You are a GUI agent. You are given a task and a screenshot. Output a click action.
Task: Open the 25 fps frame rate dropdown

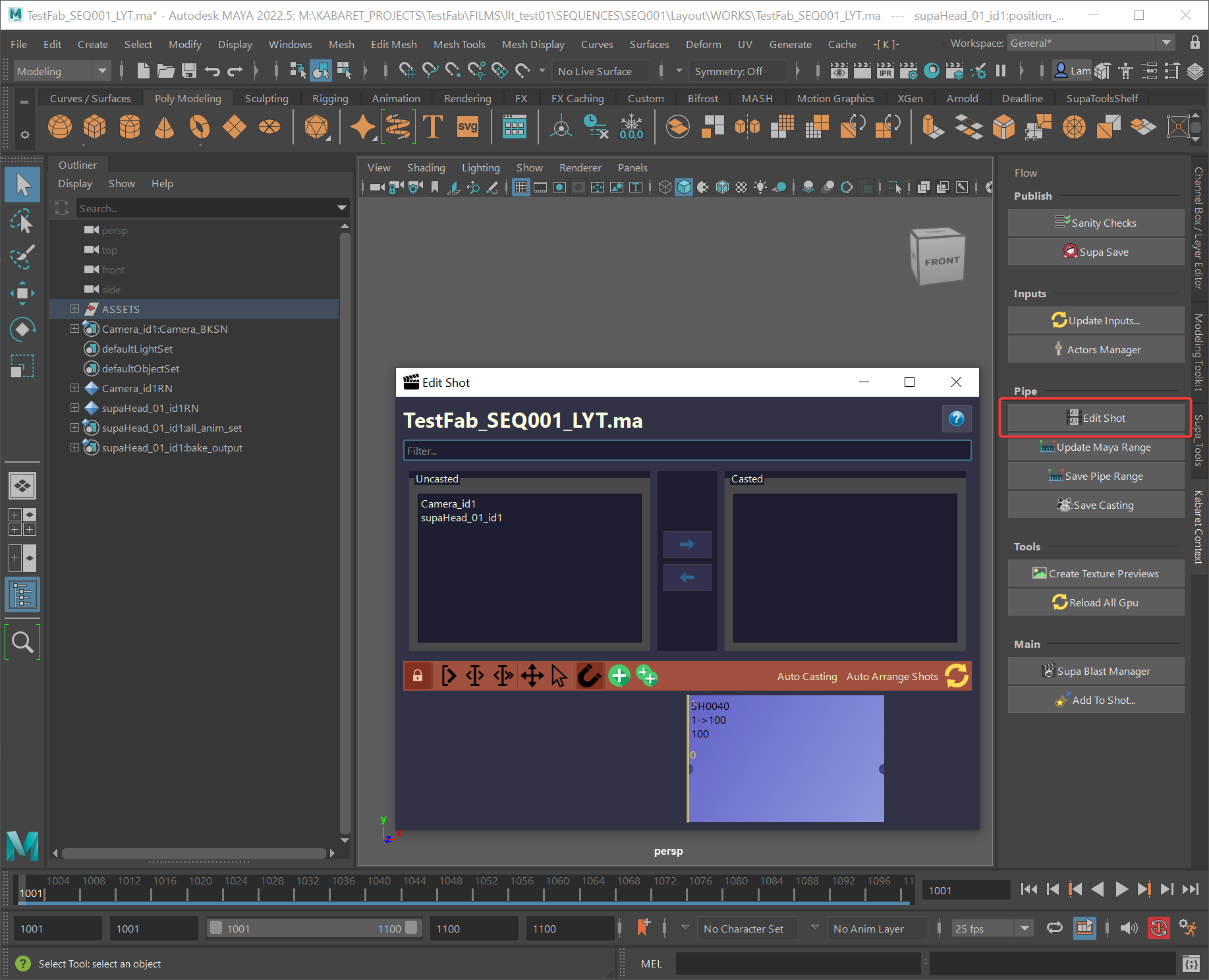(992, 929)
